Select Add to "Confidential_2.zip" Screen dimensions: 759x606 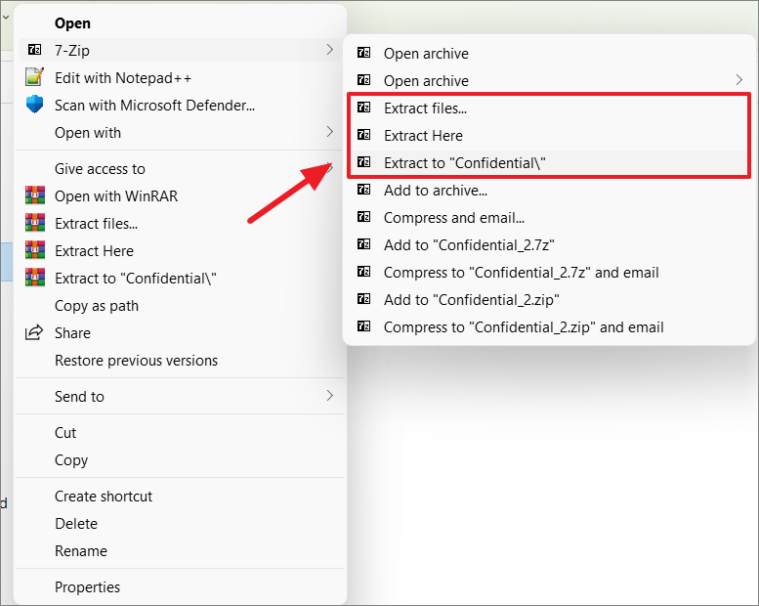pyautogui.click(x=549, y=300)
